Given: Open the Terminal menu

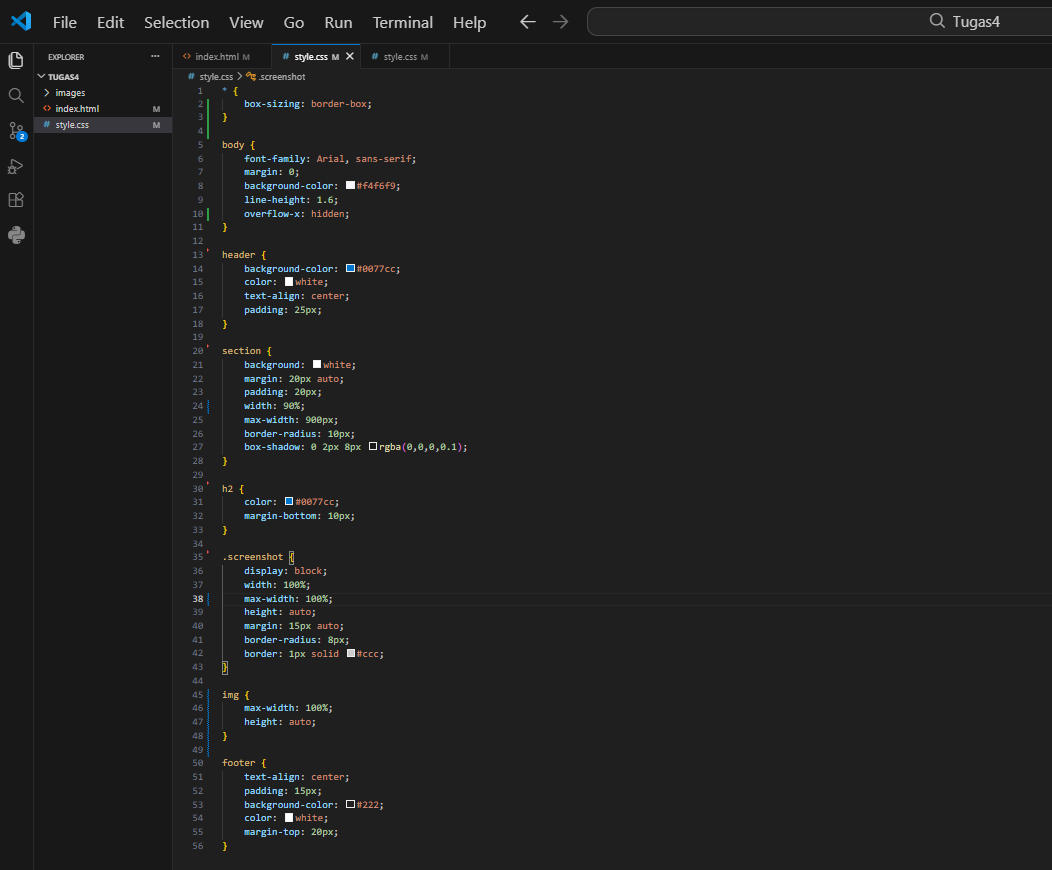Looking at the screenshot, I should (402, 22).
